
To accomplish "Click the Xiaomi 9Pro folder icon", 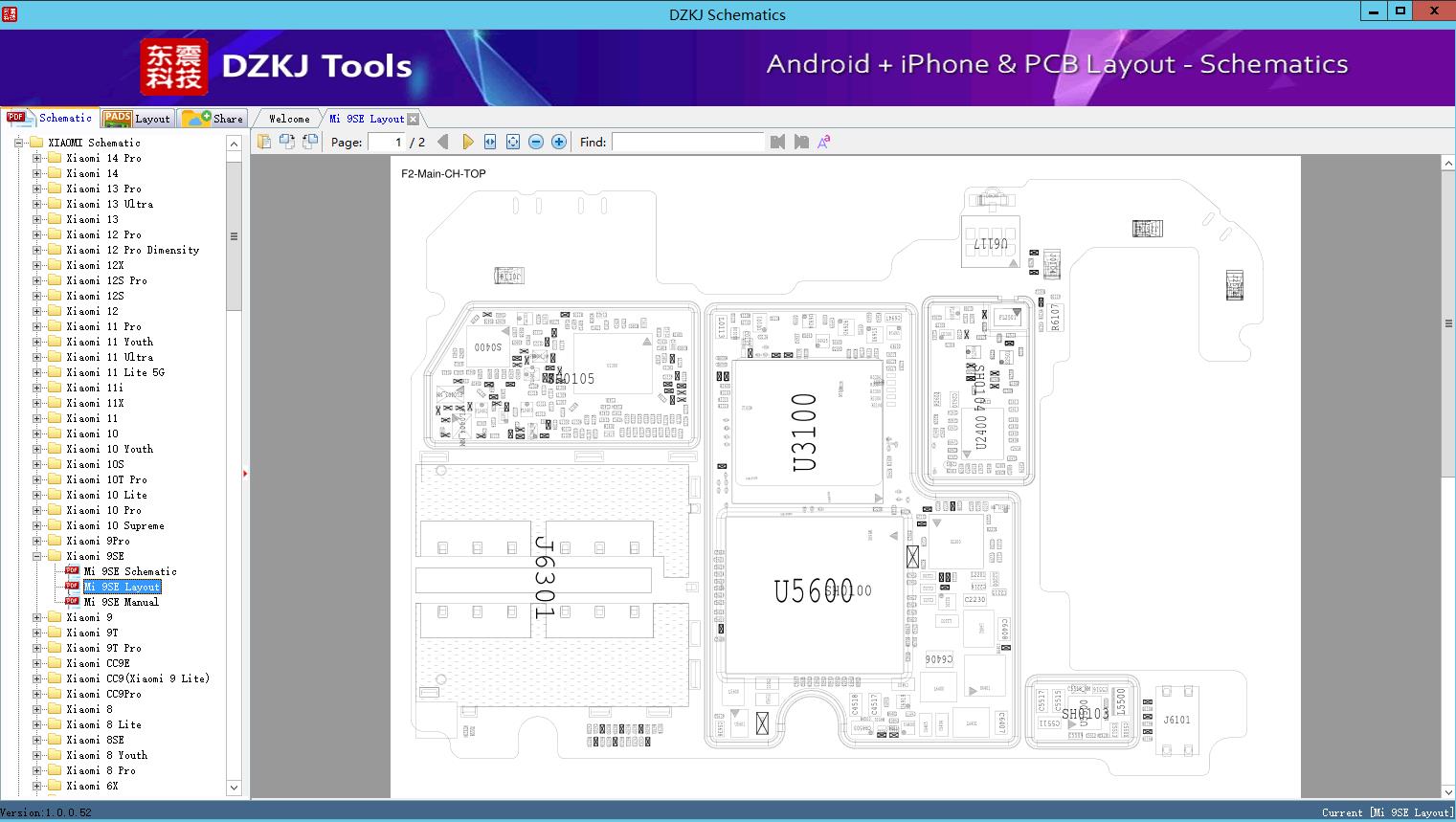I will click(x=55, y=541).
